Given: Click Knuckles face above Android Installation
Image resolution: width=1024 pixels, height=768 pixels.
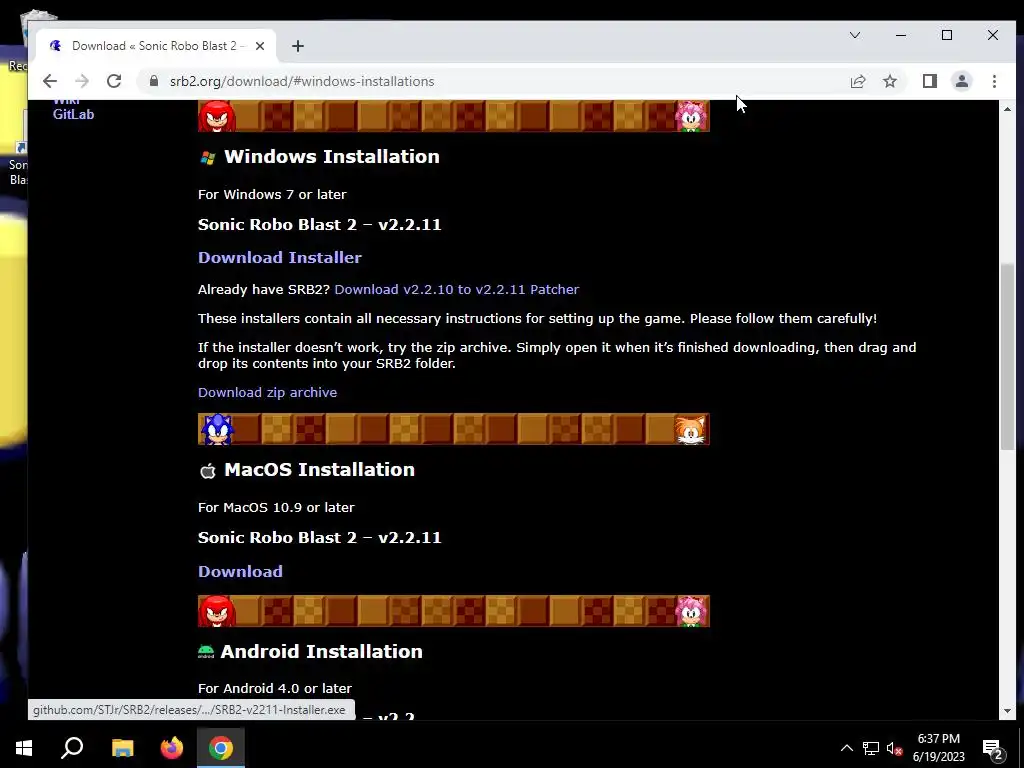Looking at the screenshot, I should coord(216,611).
